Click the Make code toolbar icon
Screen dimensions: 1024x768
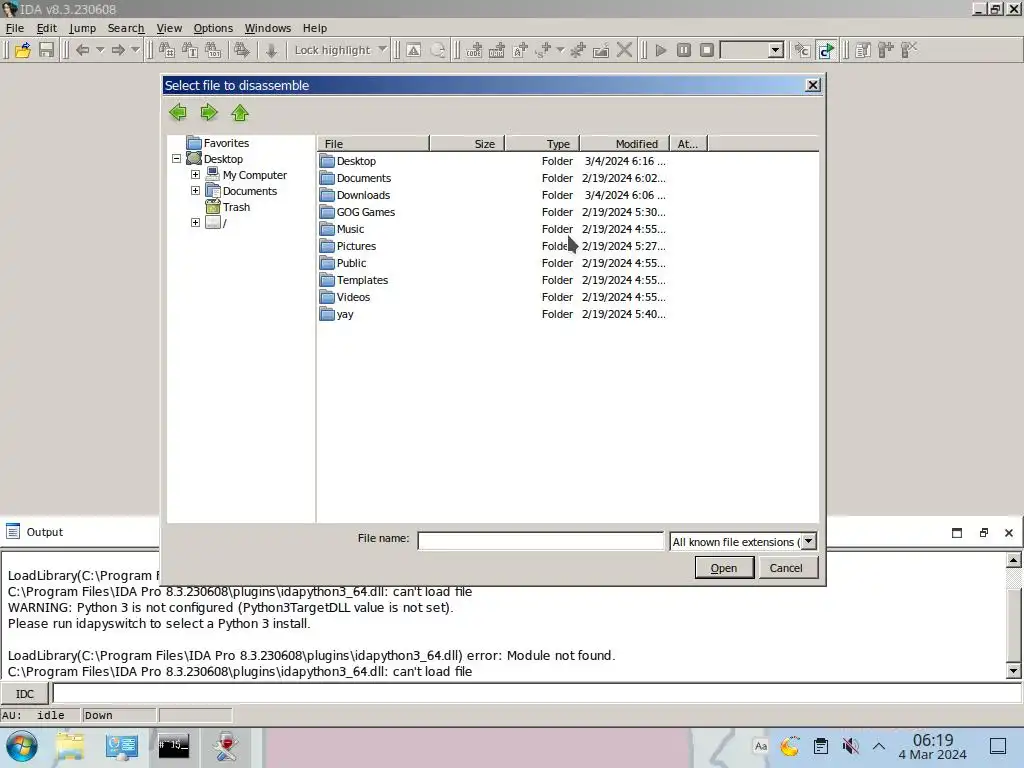pos(474,50)
